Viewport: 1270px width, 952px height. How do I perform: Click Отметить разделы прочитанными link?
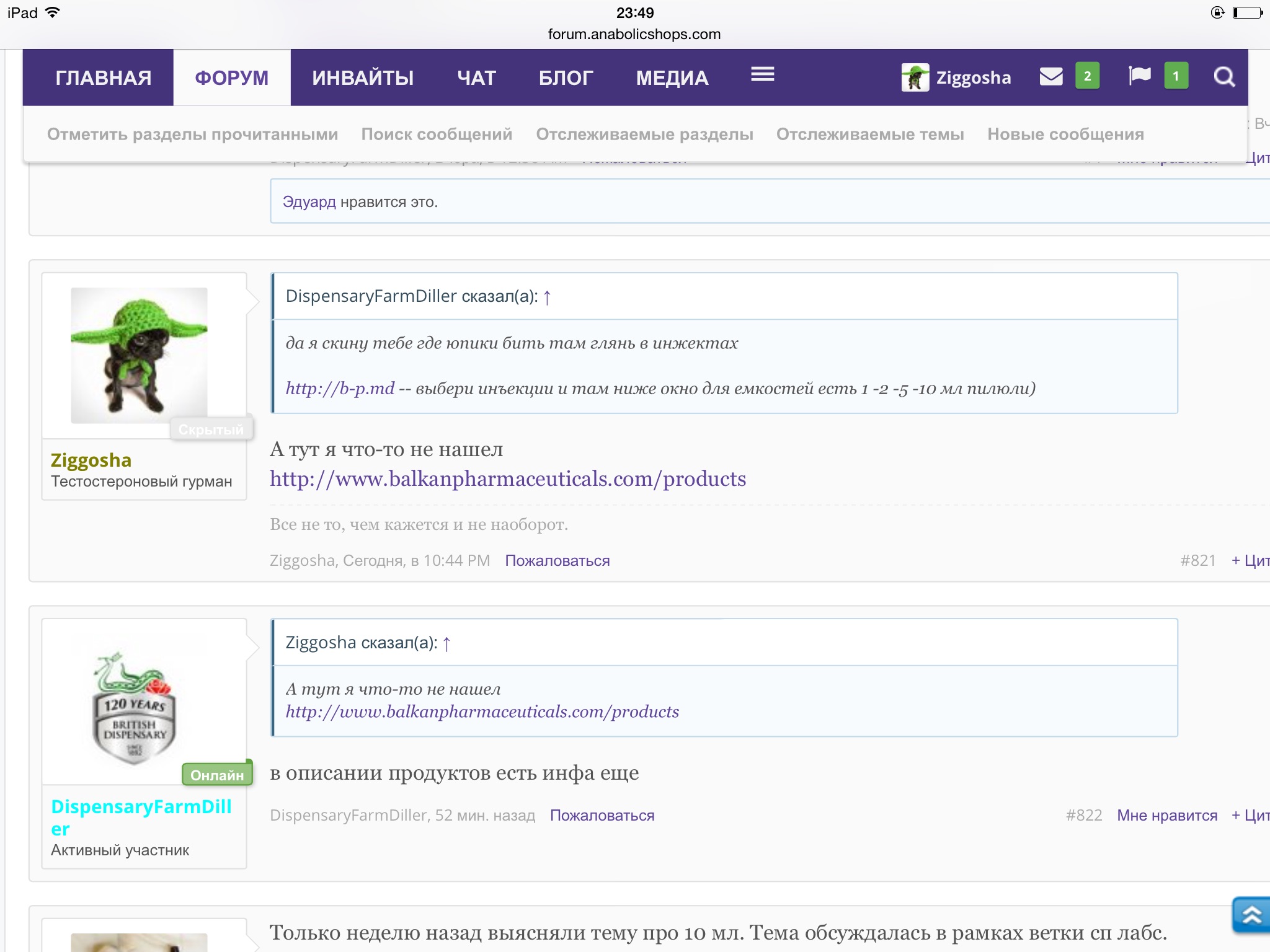click(192, 134)
